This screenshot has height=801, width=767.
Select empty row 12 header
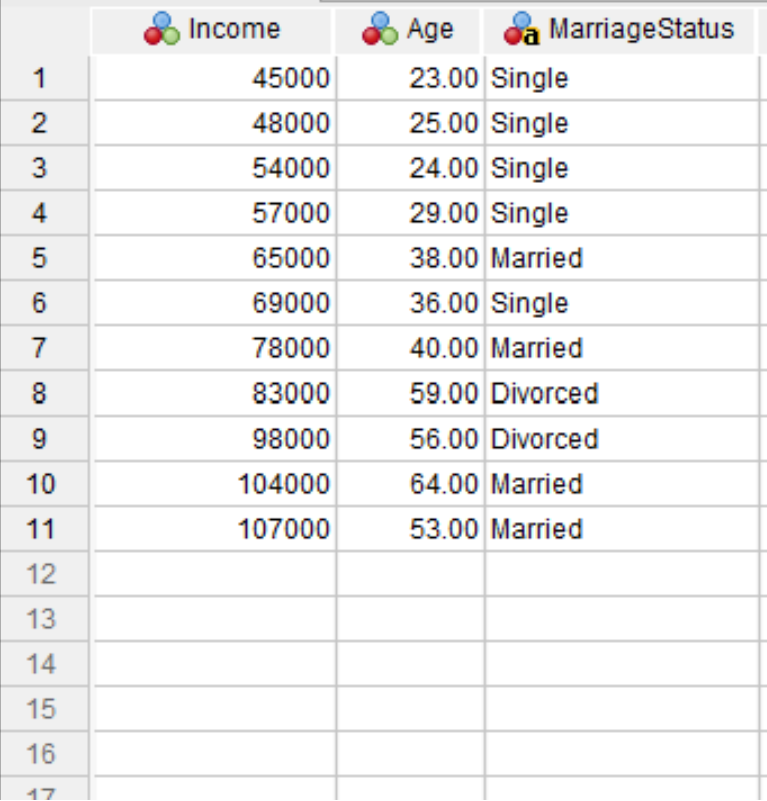44,574
